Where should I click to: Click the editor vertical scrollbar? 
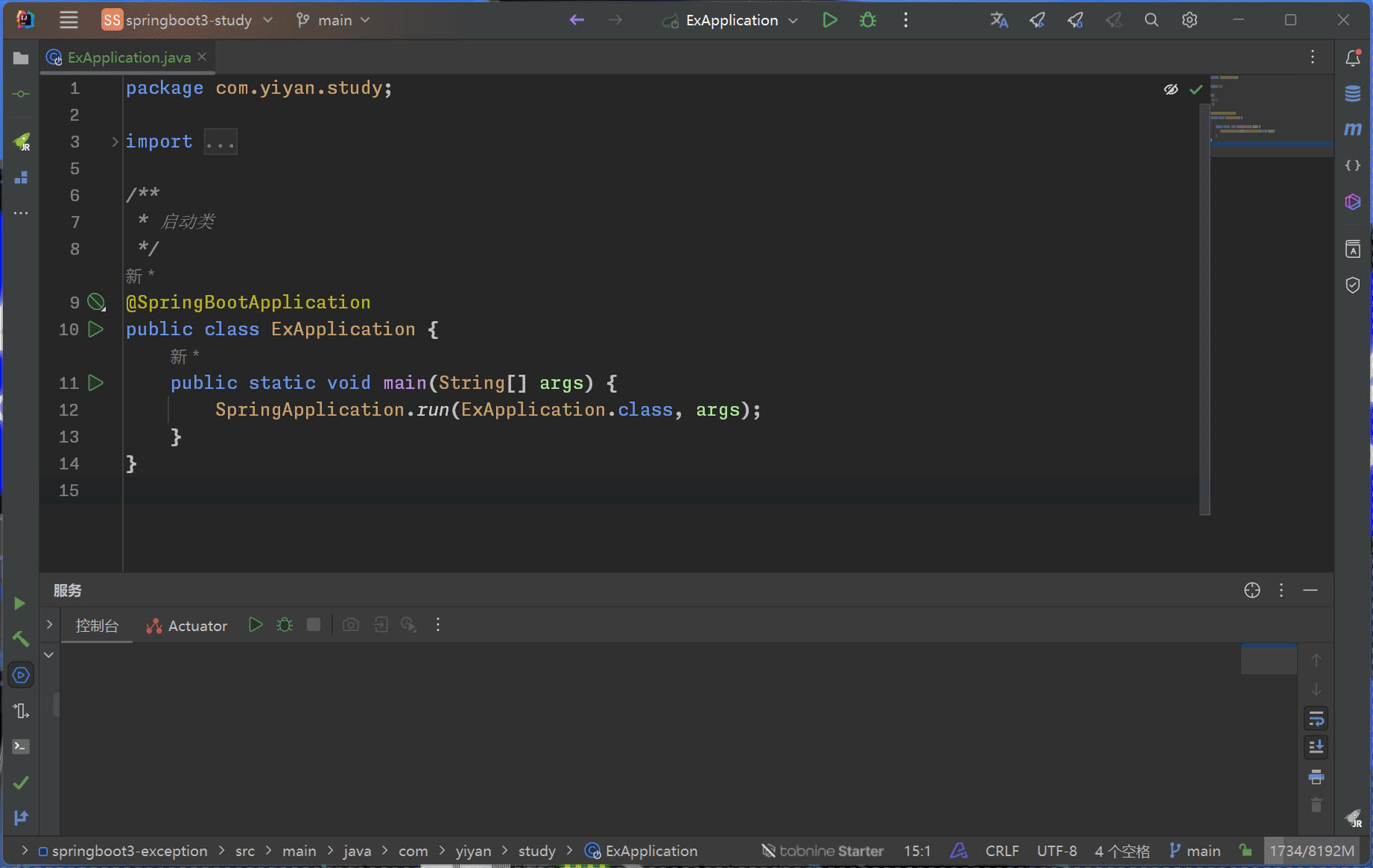[x=1205, y=309]
